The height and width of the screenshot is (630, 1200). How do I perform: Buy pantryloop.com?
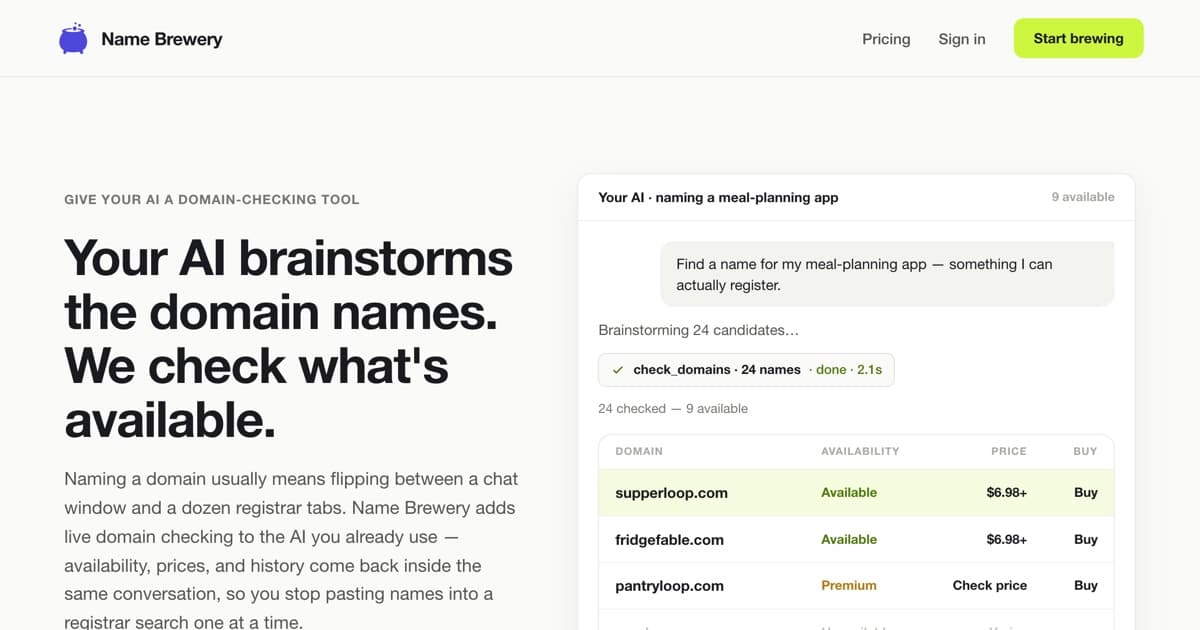pyautogui.click(x=1085, y=585)
